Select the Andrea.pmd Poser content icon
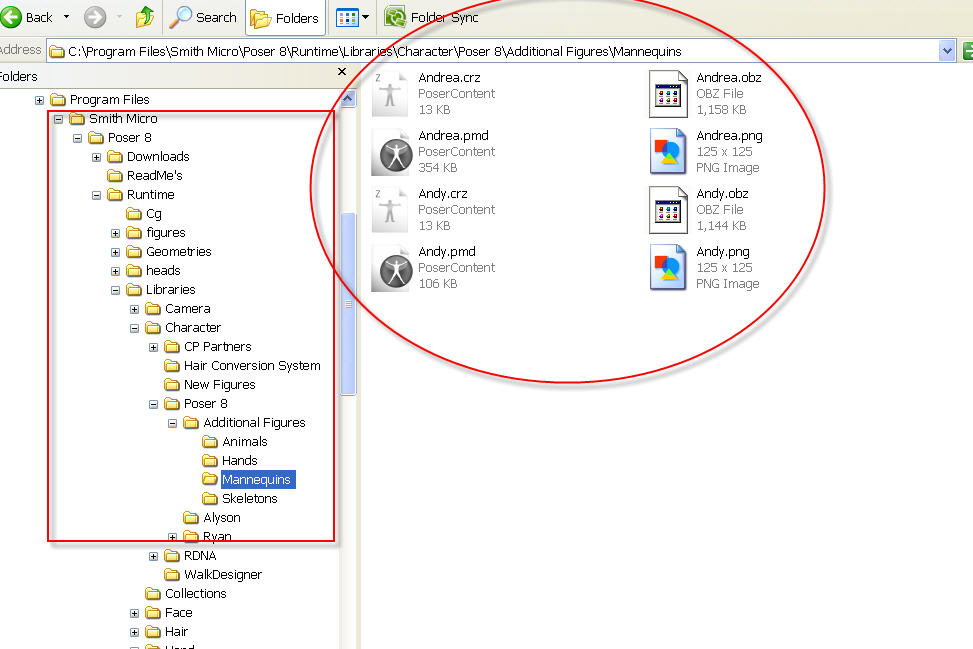The width and height of the screenshot is (973, 649). (391, 152)
